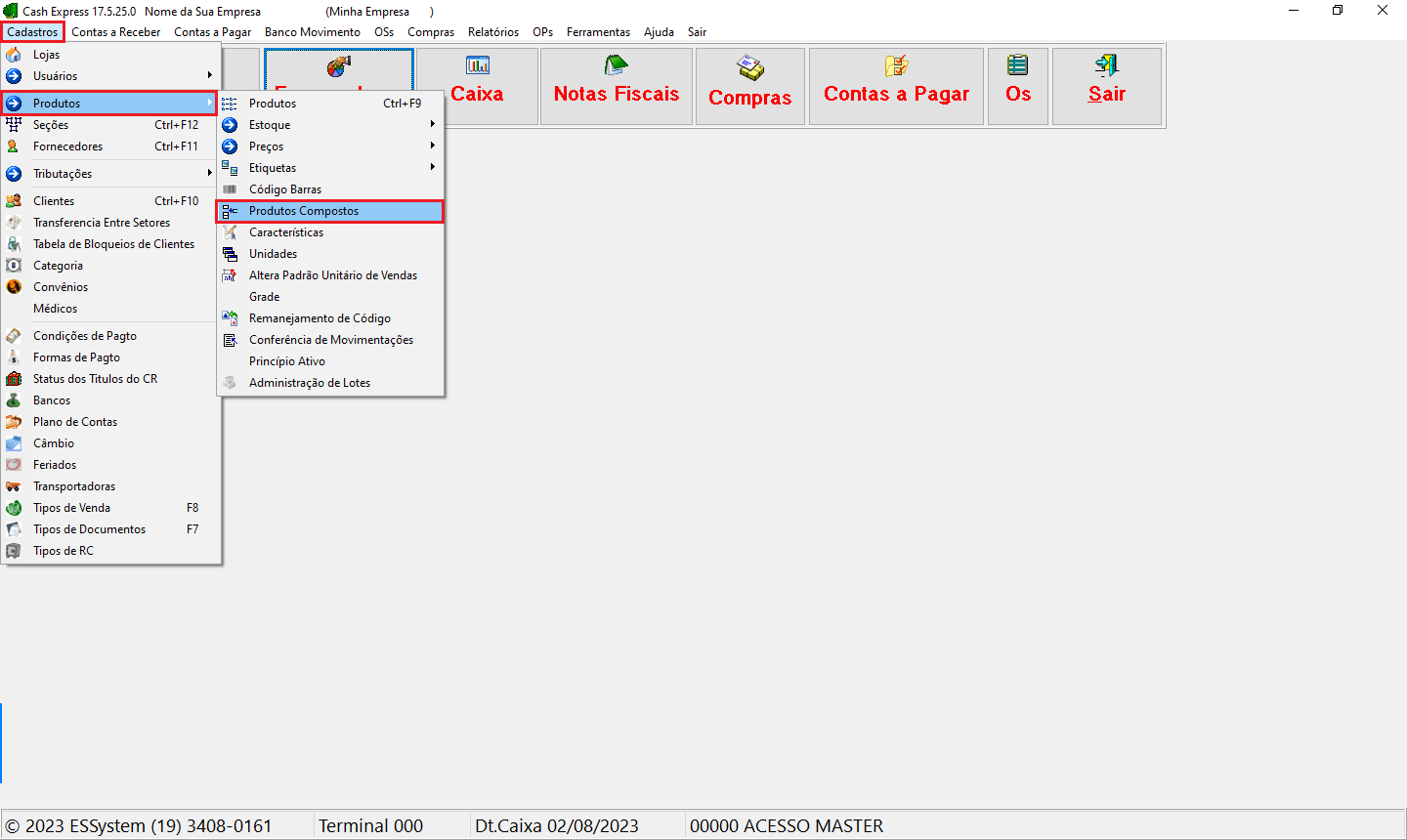Click the Conferência de Movimentações icon
The width and height of the screenshot is (1407, 840).
coord(230,340)
